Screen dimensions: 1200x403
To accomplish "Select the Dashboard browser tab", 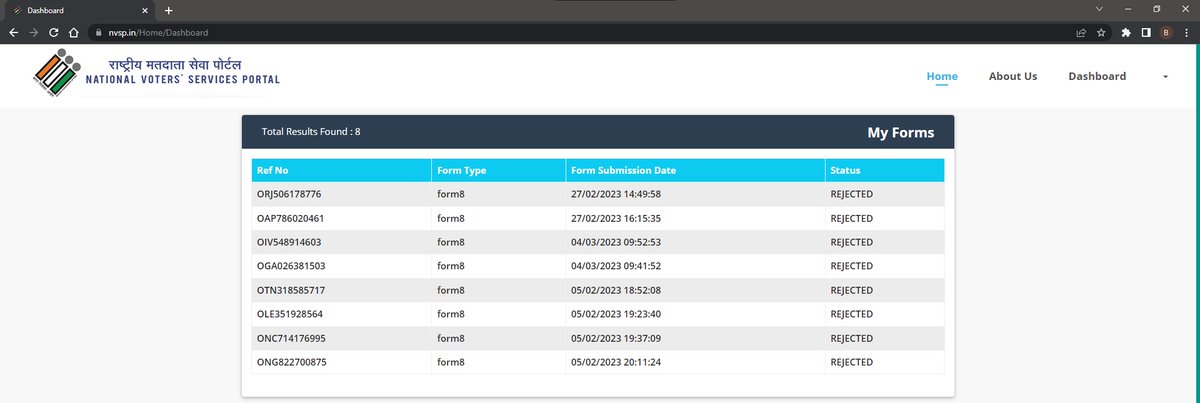I will [78, 10].
